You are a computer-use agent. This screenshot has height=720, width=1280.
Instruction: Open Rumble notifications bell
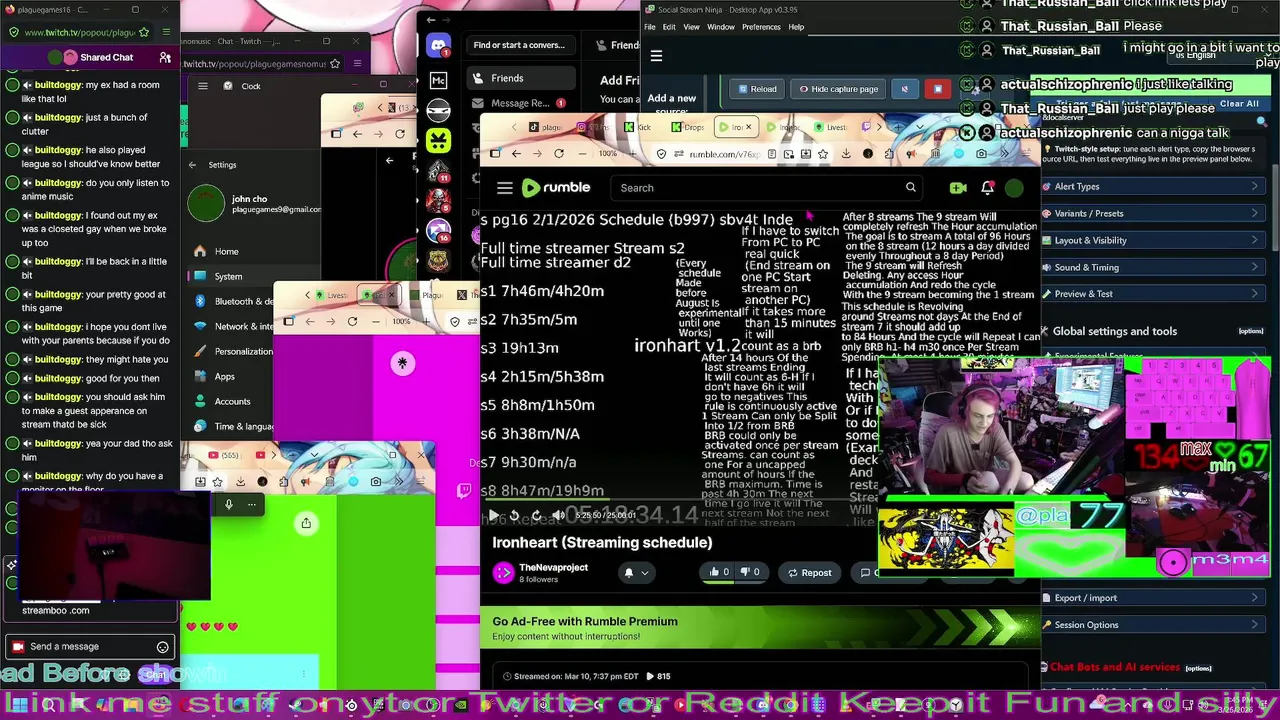987,187
